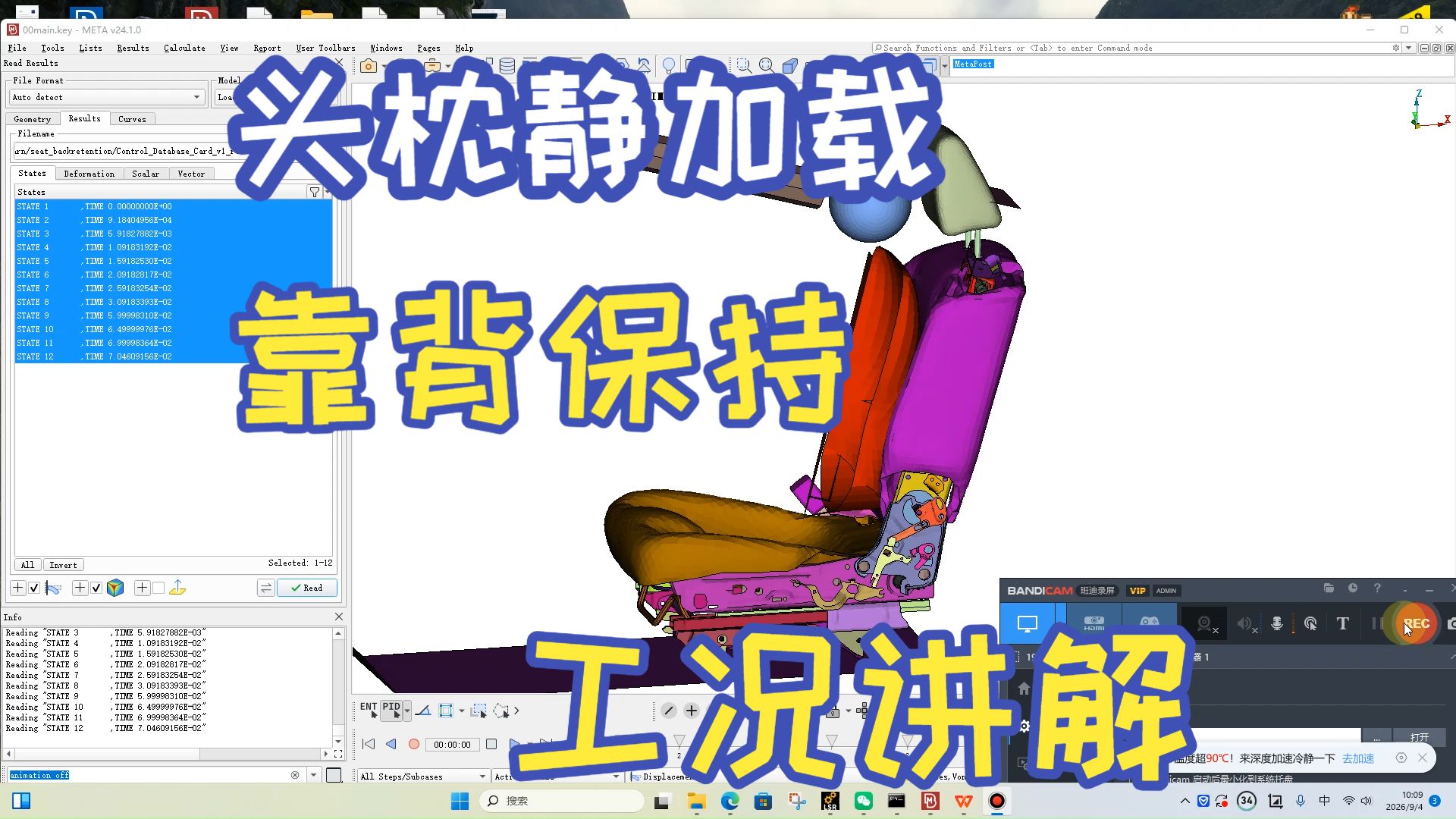Open the All Steps/Subcases dropdown
1456x819 pixels.
[423, 777]
